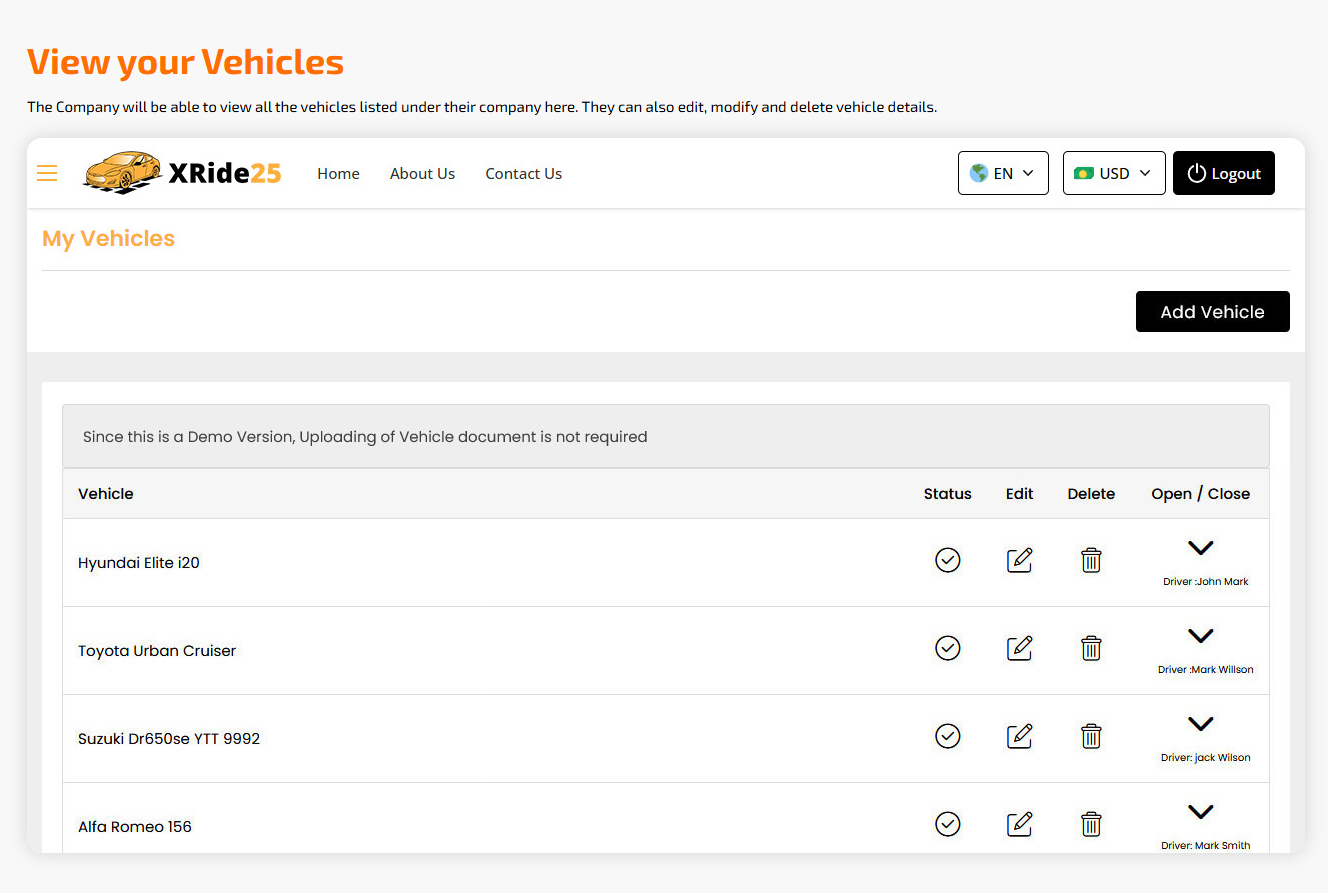Viewport: 1328px width, 893px height.
Task: Edit the Hyundai Elite i20 vehicle
Action: click(1019, 560)
